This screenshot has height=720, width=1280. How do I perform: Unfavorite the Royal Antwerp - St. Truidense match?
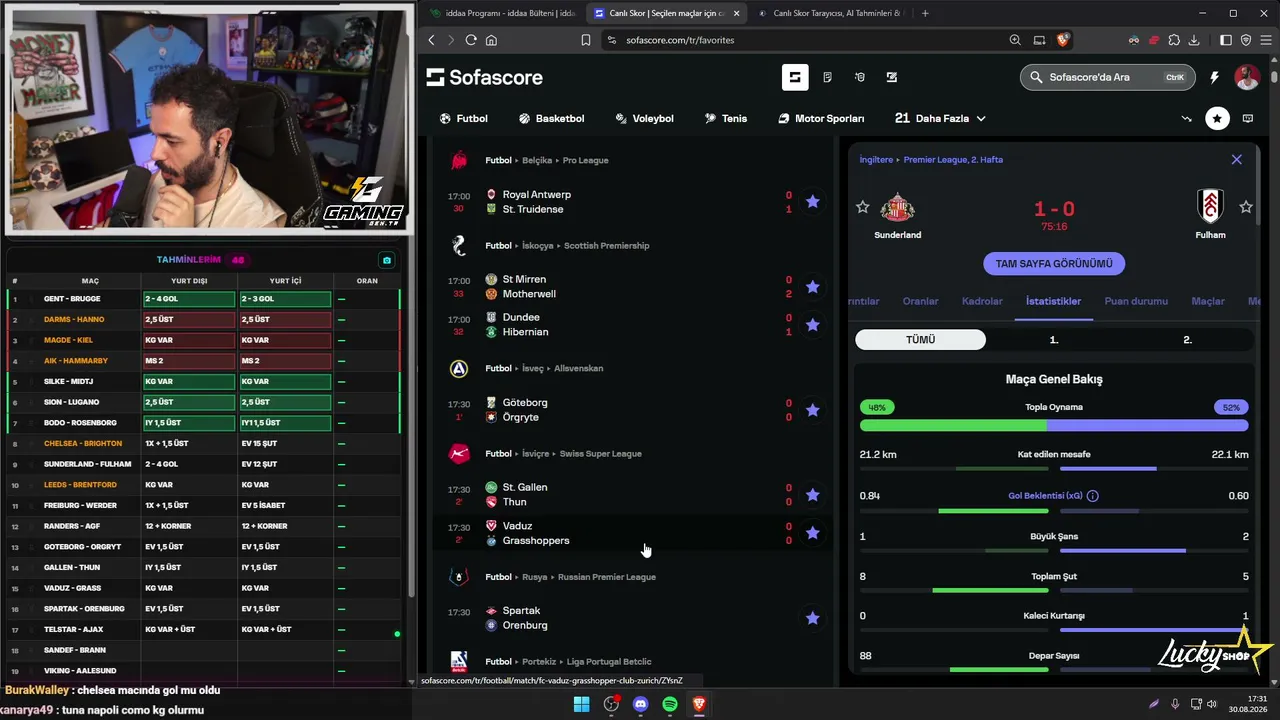click(813, 202)
